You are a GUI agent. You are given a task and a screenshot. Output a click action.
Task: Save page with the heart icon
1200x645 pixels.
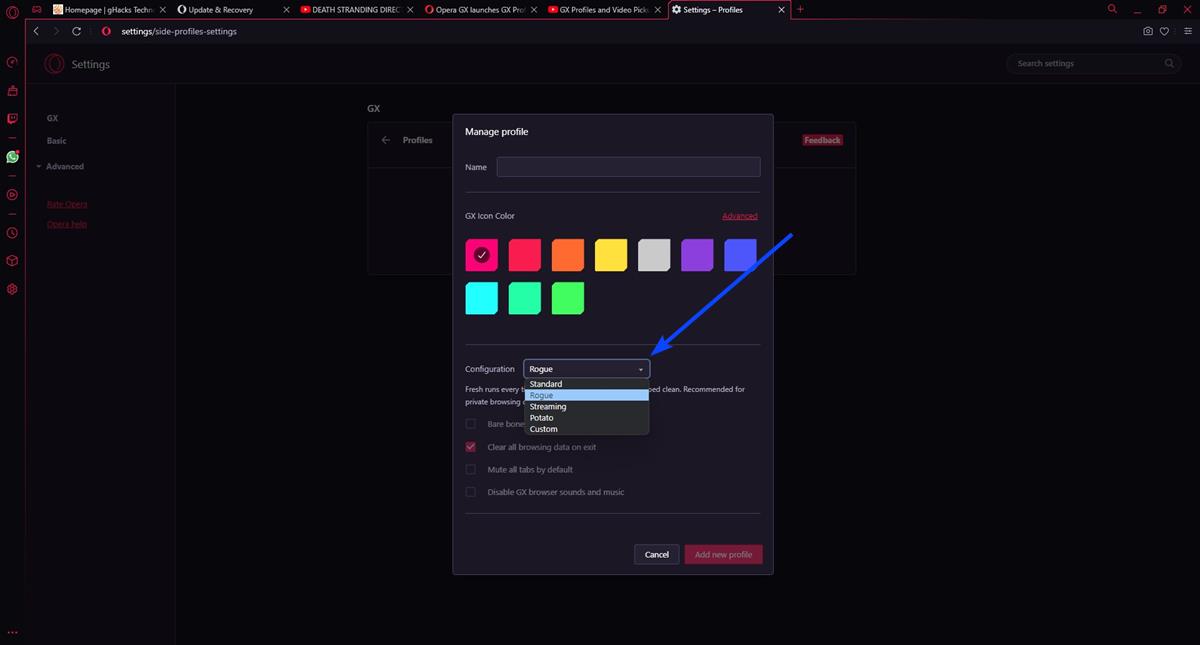tap(1164, 31)
